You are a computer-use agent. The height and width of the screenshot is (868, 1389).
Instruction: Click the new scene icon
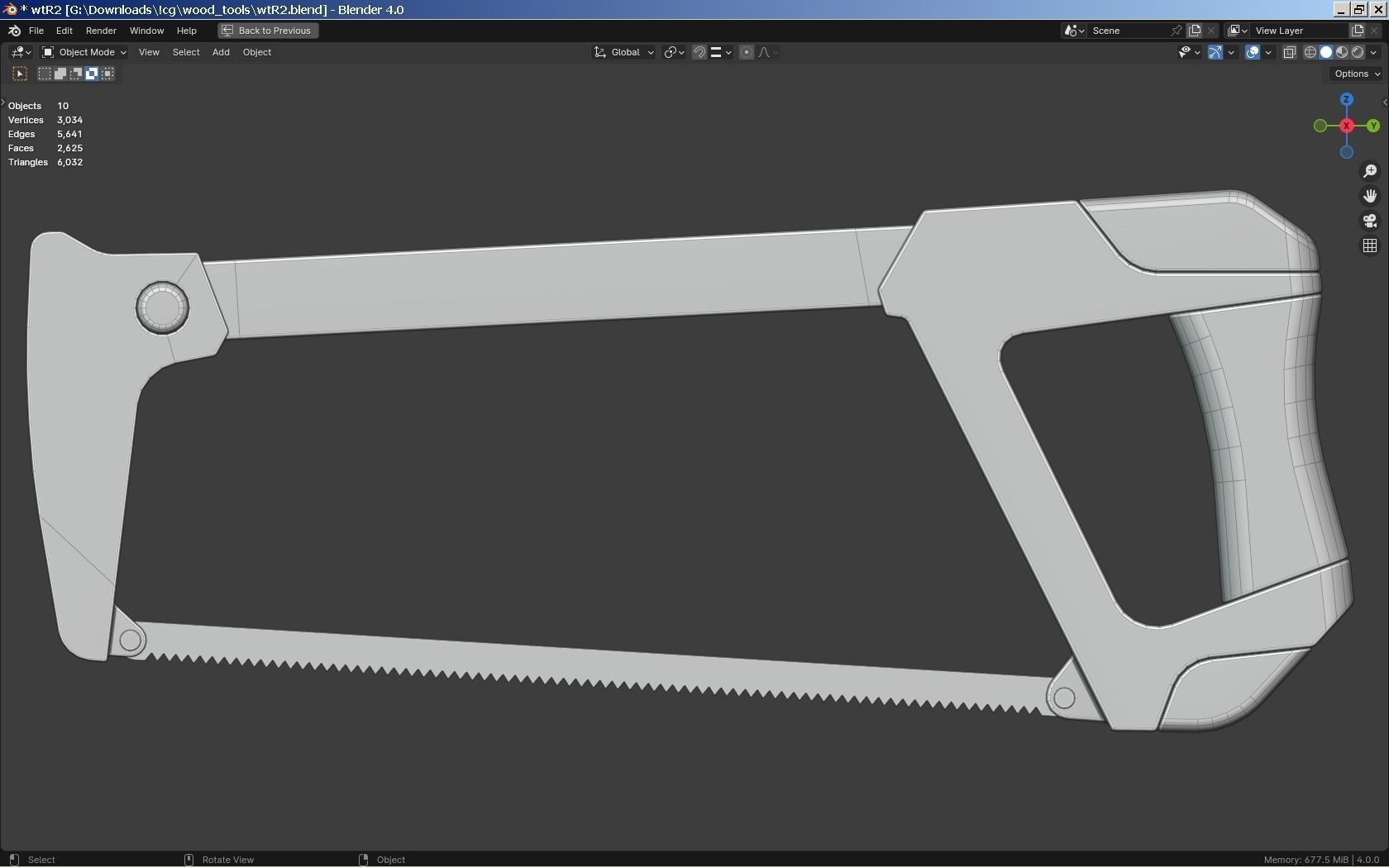1195,31
